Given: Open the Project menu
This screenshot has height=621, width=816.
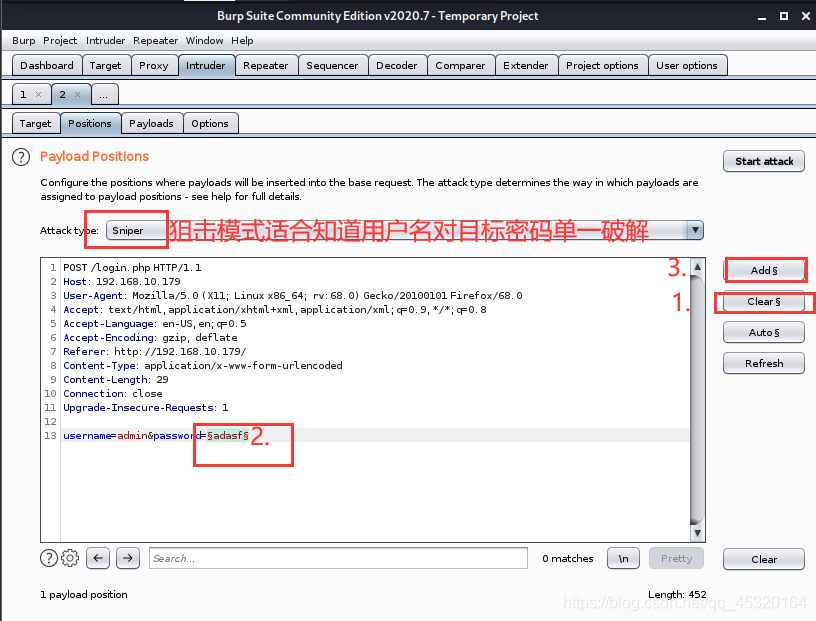Looking at the screenshot, I should click(x=60, y=41).
